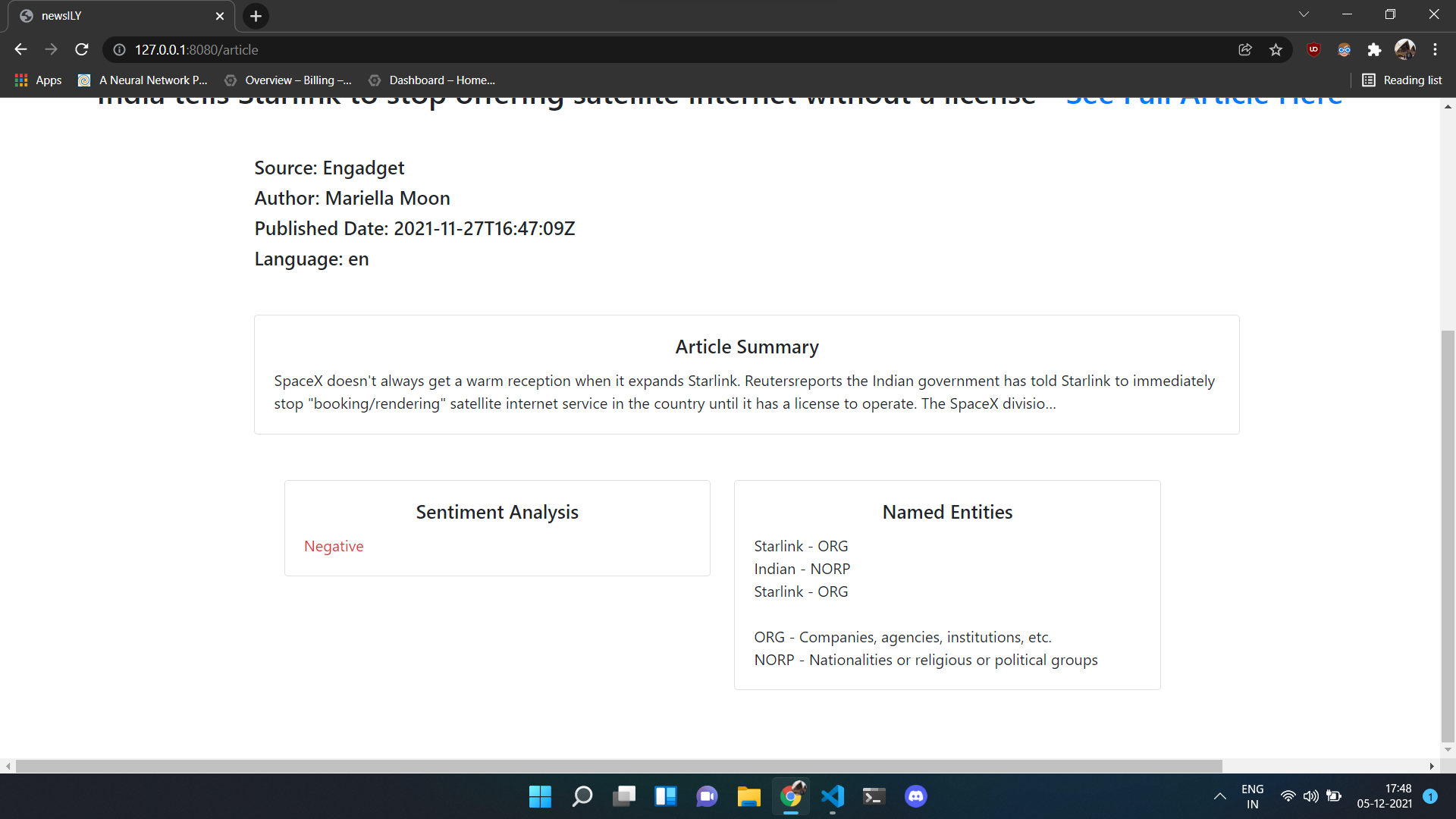Open Chrome three-dot menu
Image resolution: width=1456 pixels, height=819 pixels.
click(x=1435, y=49)
